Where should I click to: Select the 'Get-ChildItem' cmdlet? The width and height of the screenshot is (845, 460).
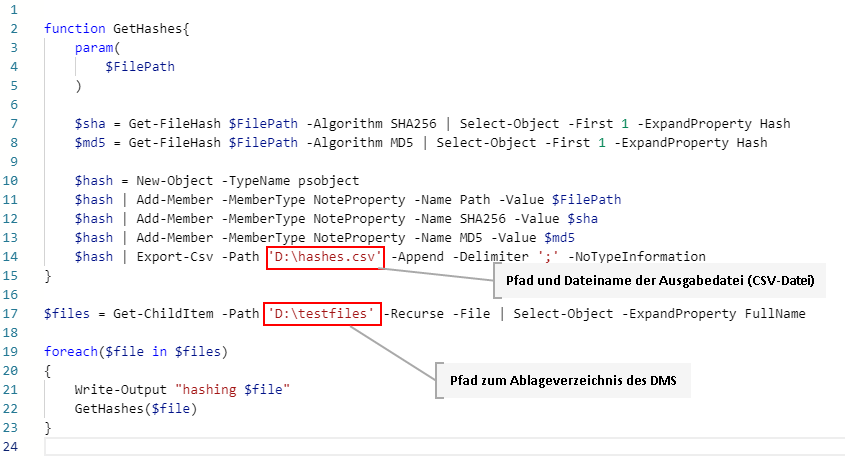coord(163,313)
